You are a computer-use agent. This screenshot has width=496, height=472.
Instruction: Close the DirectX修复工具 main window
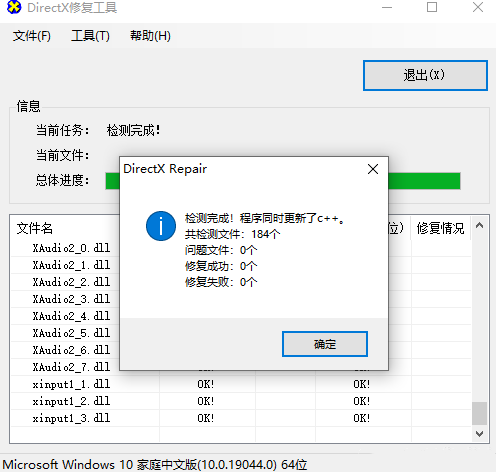click(x=478, y=7)
